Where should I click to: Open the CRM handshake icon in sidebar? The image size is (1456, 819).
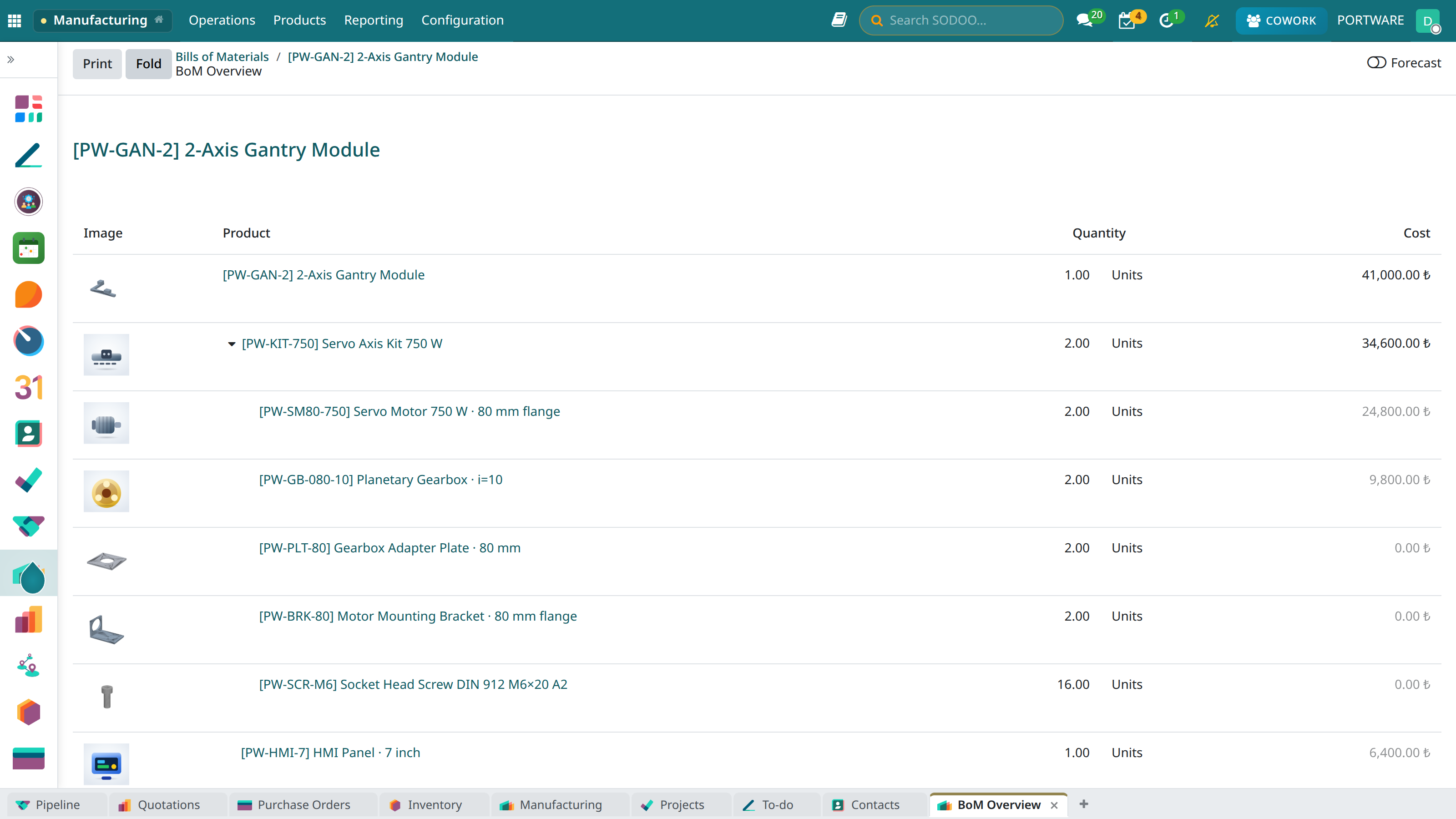[28, 526]
